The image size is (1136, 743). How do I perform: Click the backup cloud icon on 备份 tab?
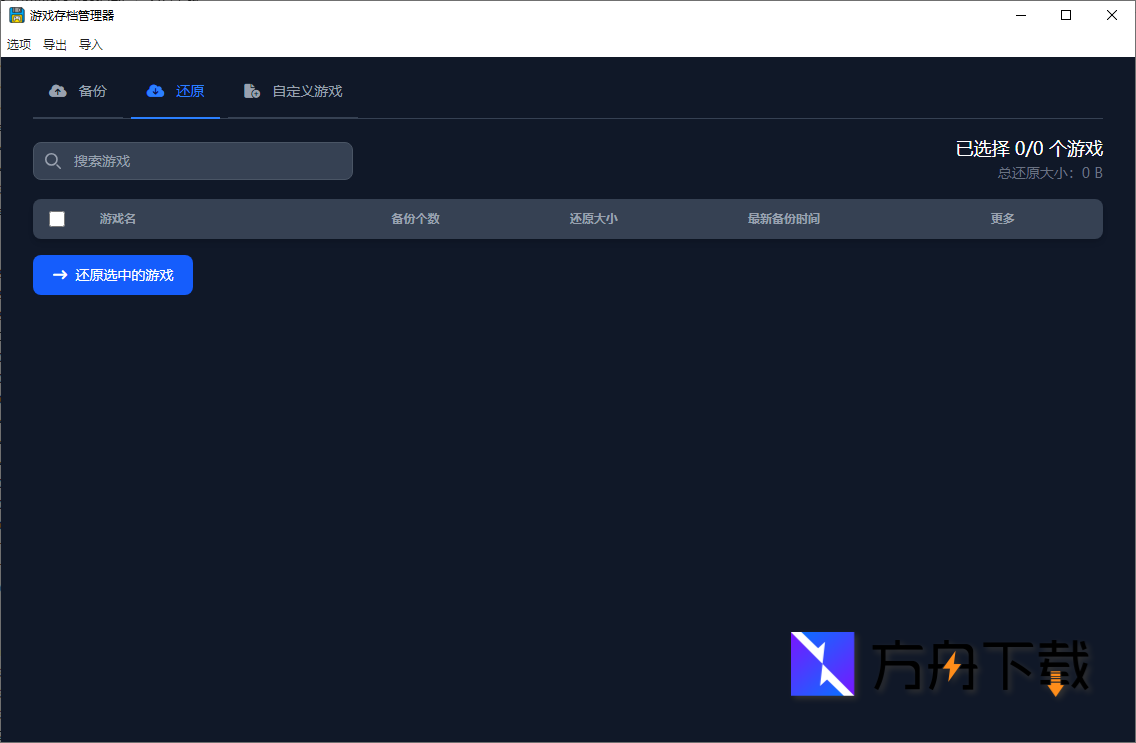(58, 90)
